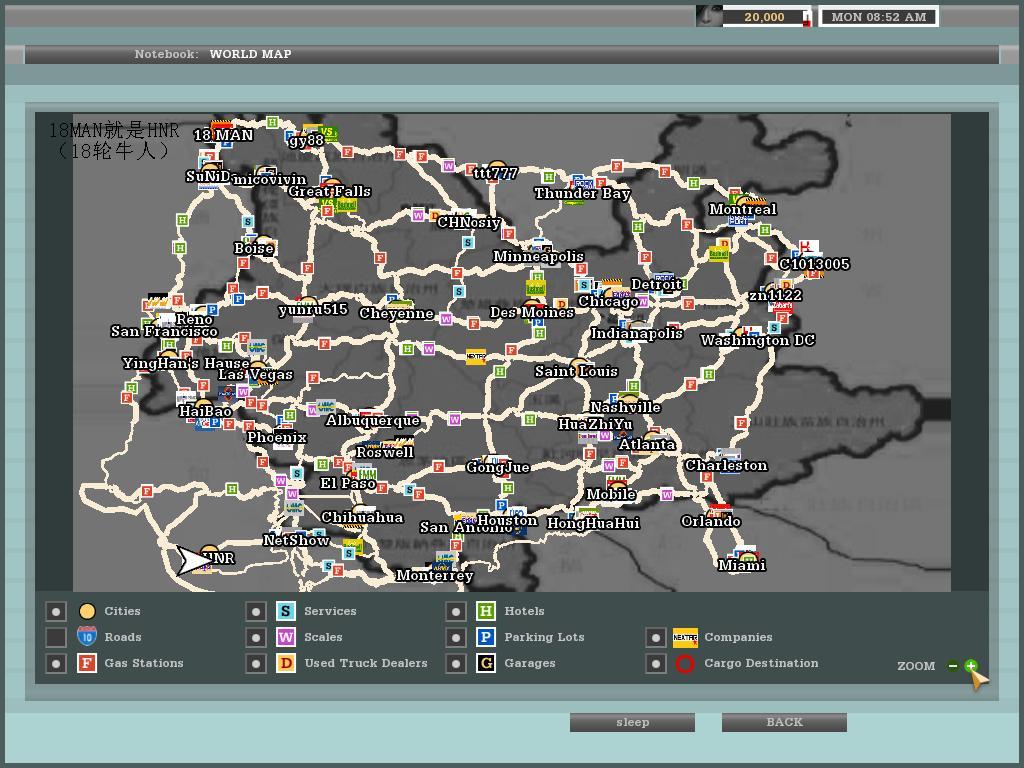Hide Scales markers using its checkbox

(256, 637)
